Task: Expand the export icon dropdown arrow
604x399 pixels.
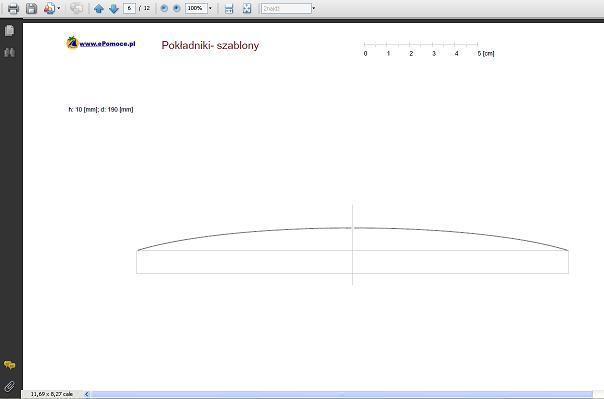Action: pos(59,8)
